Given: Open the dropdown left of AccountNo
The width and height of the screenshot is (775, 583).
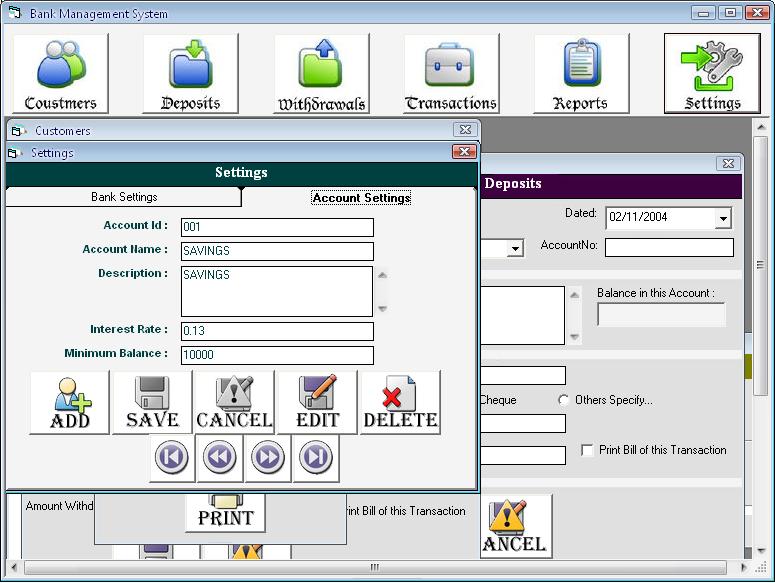Looking at the screenshot, I should (x=515, y=248).
